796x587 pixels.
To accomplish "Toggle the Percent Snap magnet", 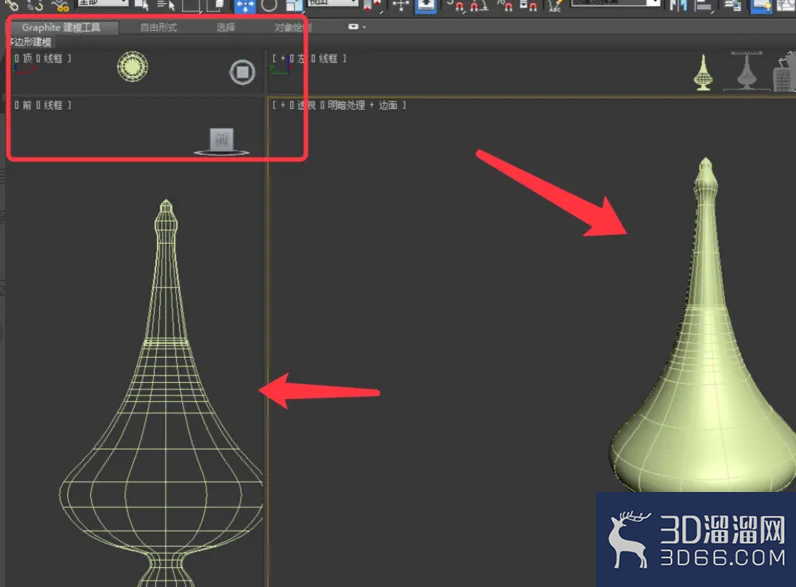I will click(505, 6).
